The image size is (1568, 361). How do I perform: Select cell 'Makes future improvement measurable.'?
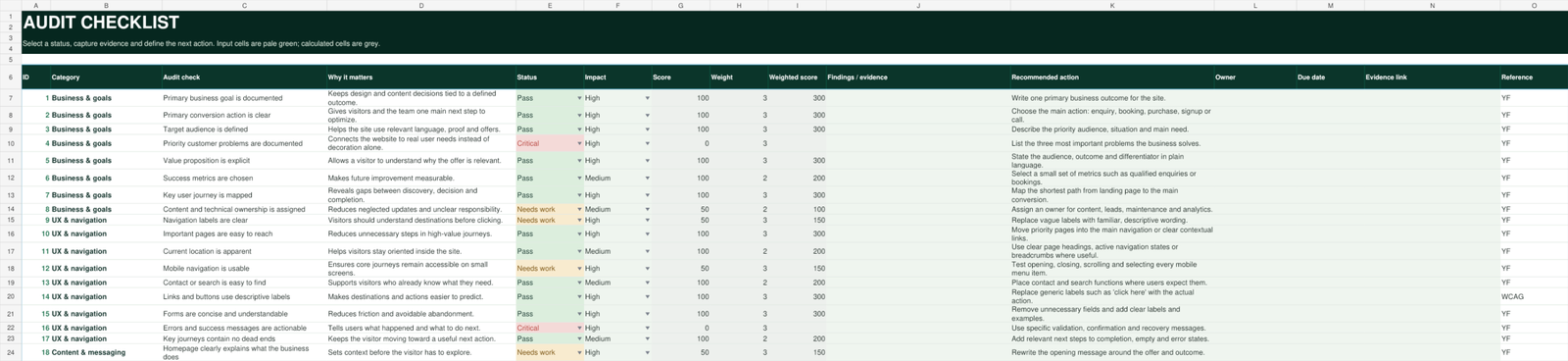420,179
